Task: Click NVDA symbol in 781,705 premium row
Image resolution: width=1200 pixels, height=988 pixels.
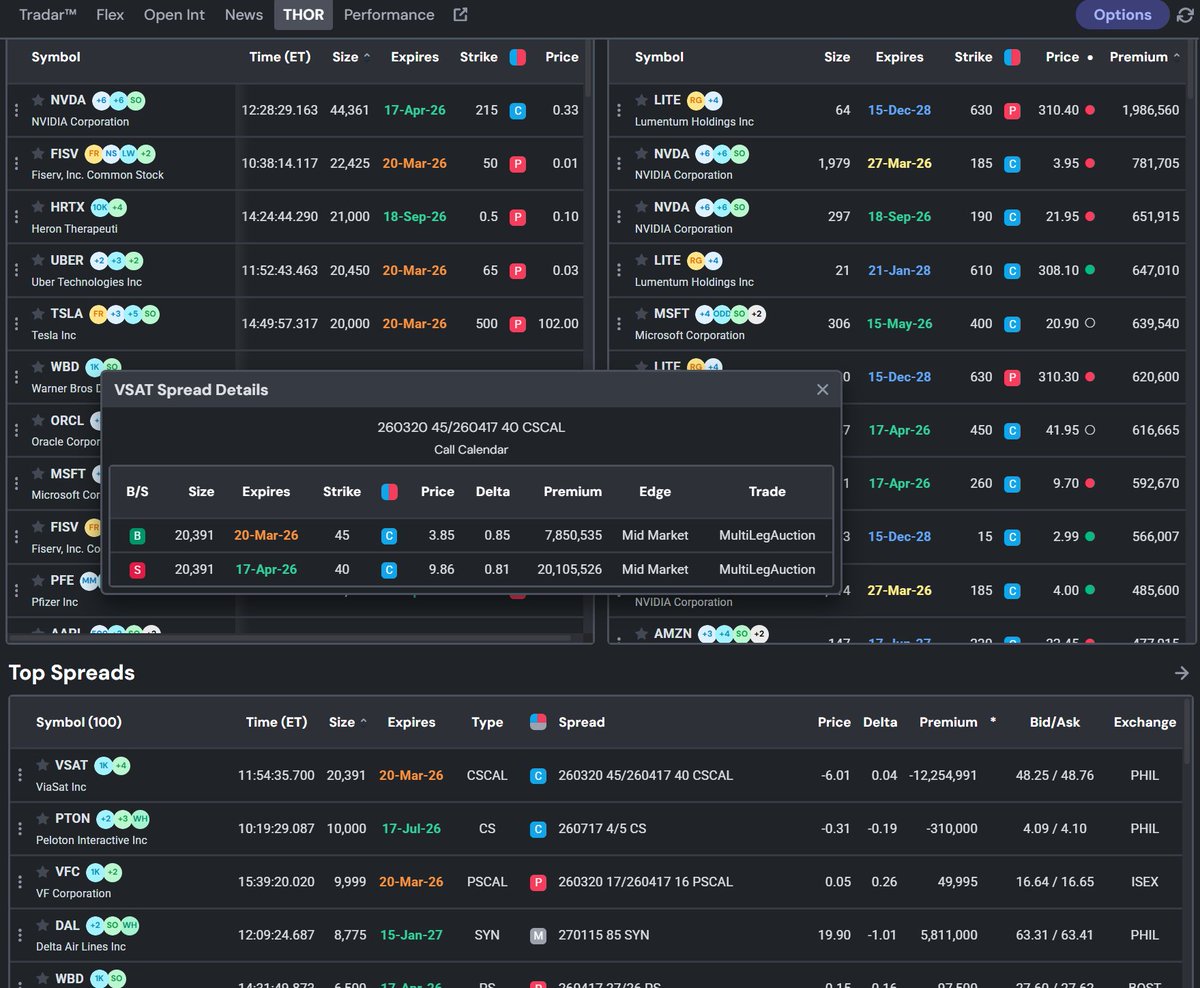Action: 672,154
